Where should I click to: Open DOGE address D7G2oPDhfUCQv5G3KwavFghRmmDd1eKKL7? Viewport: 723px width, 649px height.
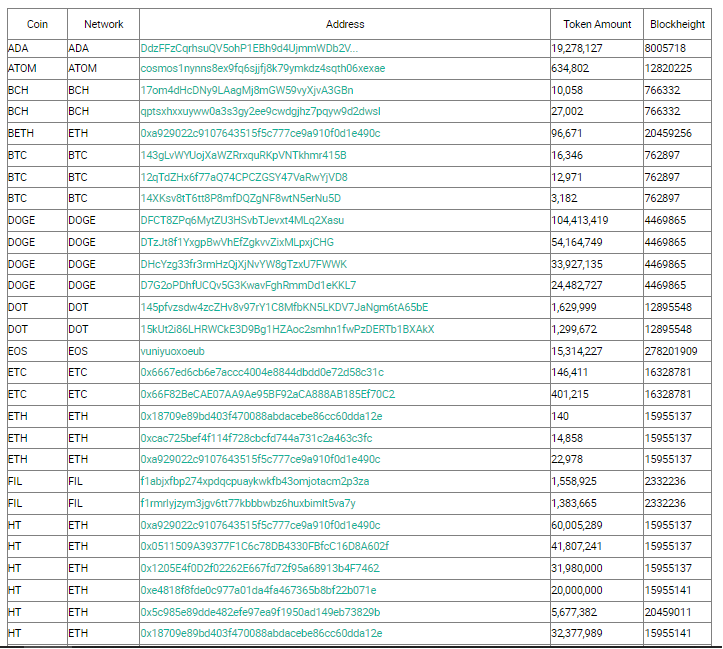(249, 285)
